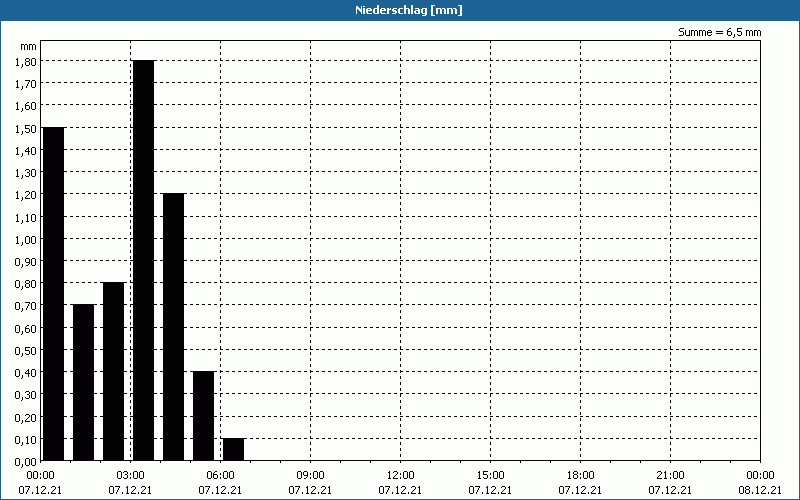The width and height of the screenshot is (800, 500).
Task: Click the 0,50 y-axis value
Action: click(26, 351)
